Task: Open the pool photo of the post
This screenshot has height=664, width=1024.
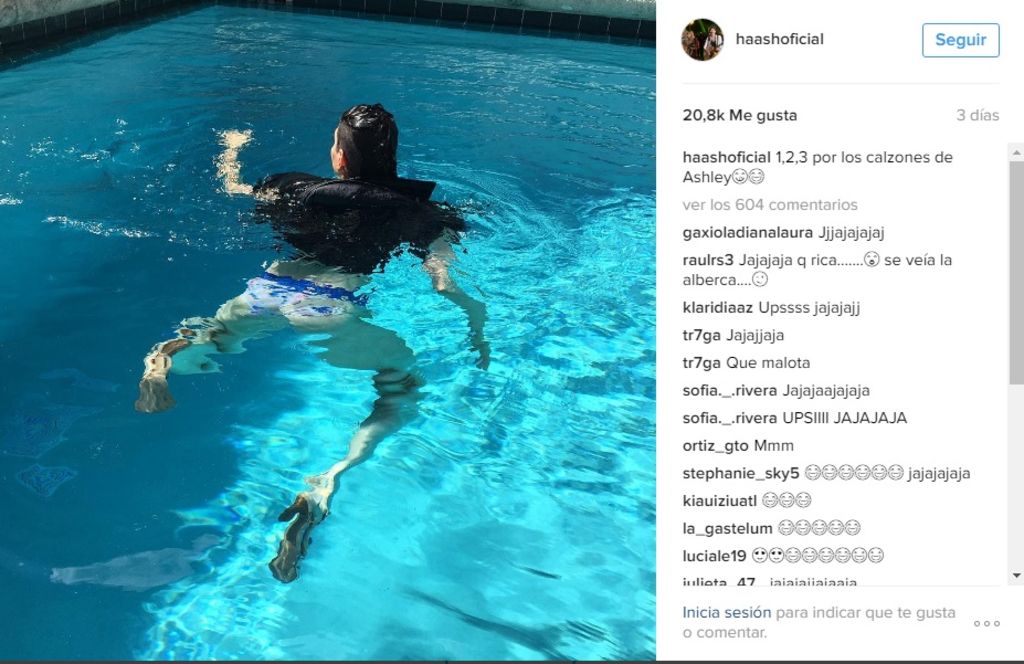Action: pos(328,330)
